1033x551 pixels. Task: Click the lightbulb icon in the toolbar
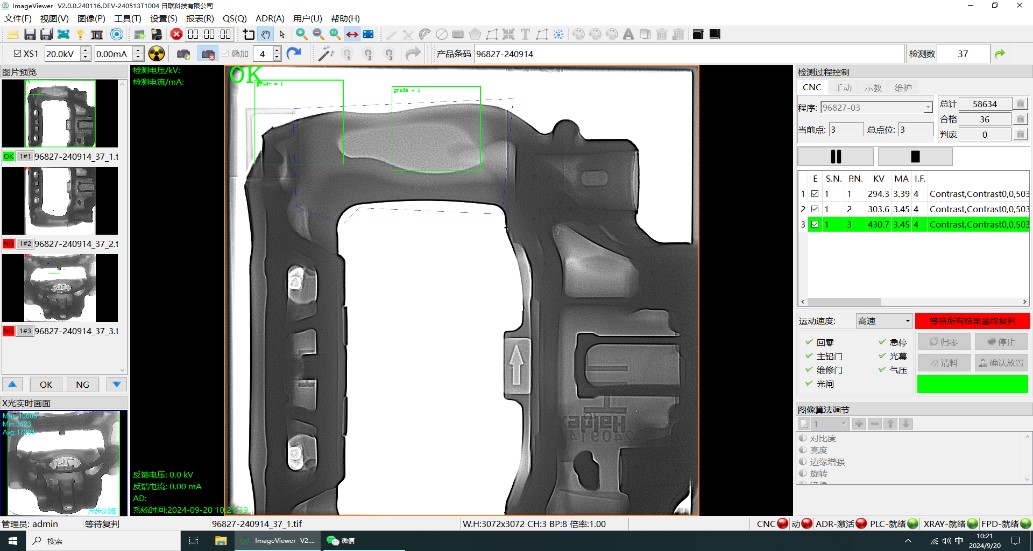click(x=81, y=35)
